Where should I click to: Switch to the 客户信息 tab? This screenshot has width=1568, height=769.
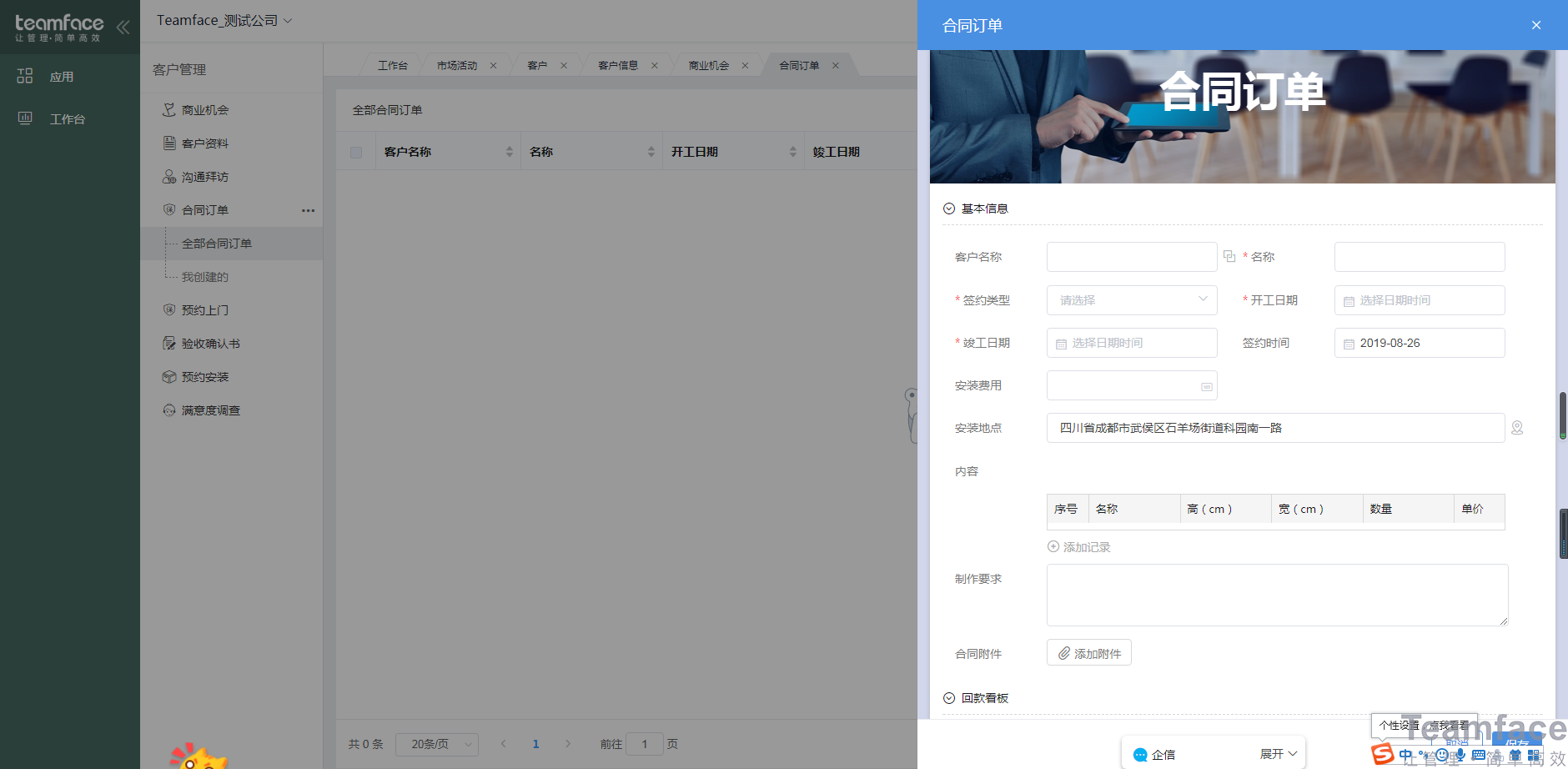[x=618, y=64]
